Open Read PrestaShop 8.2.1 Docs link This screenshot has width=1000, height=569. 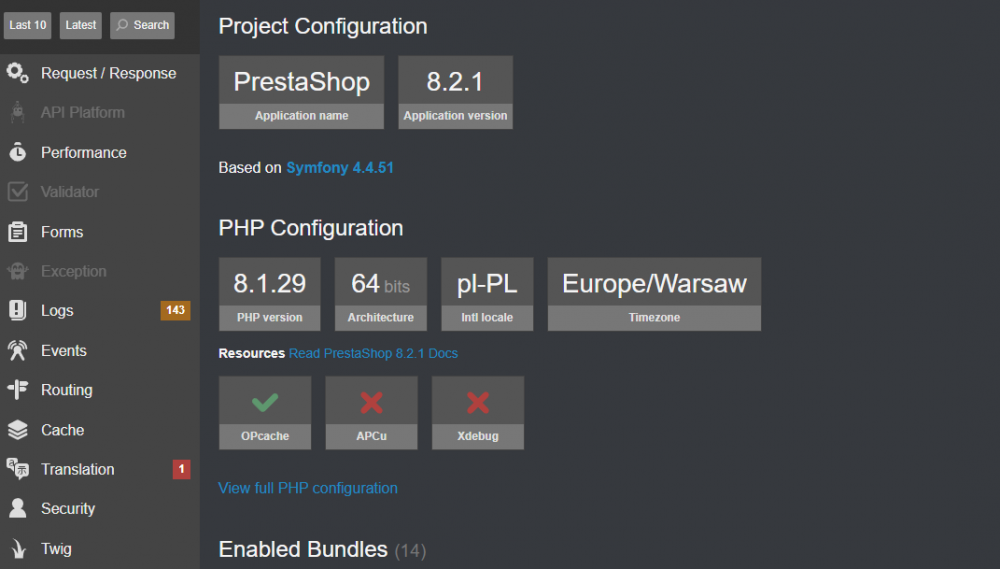(373, 353)
